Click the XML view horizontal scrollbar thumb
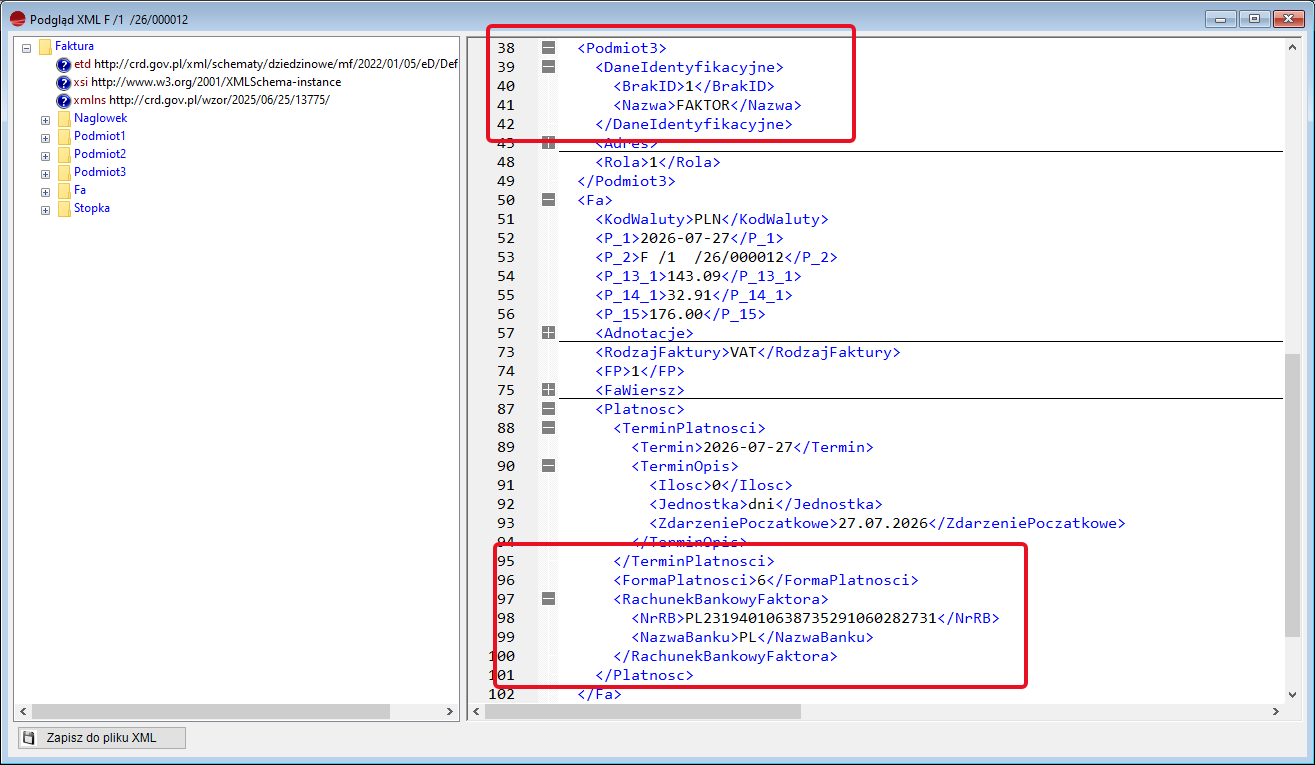1315x765 pixels. pos(643,711)
